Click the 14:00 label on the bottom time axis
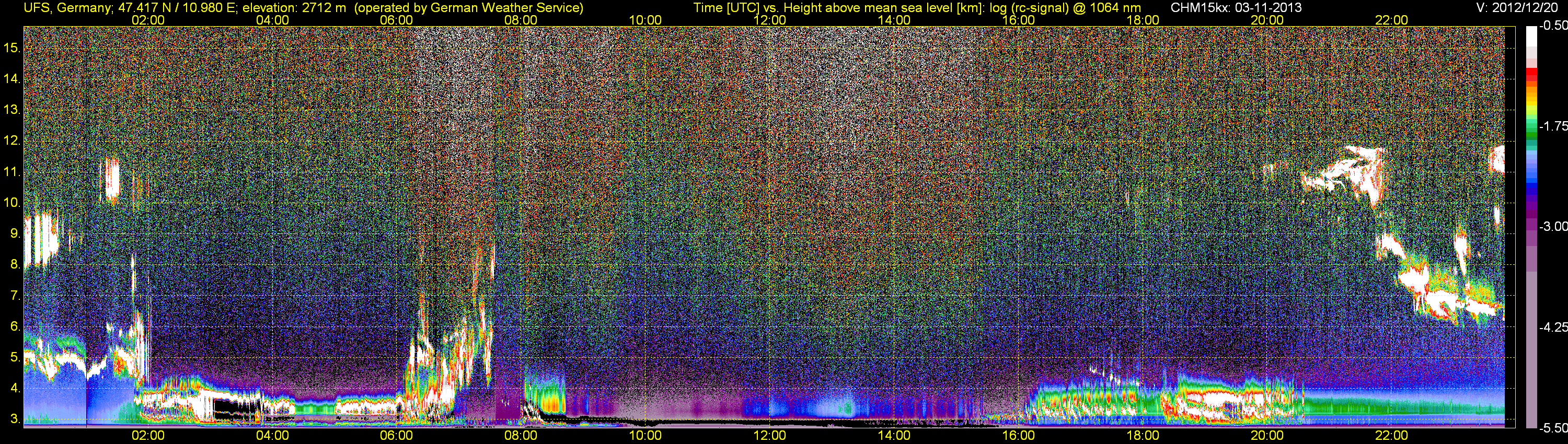The image size is (1568, 444). click(894, 436)
